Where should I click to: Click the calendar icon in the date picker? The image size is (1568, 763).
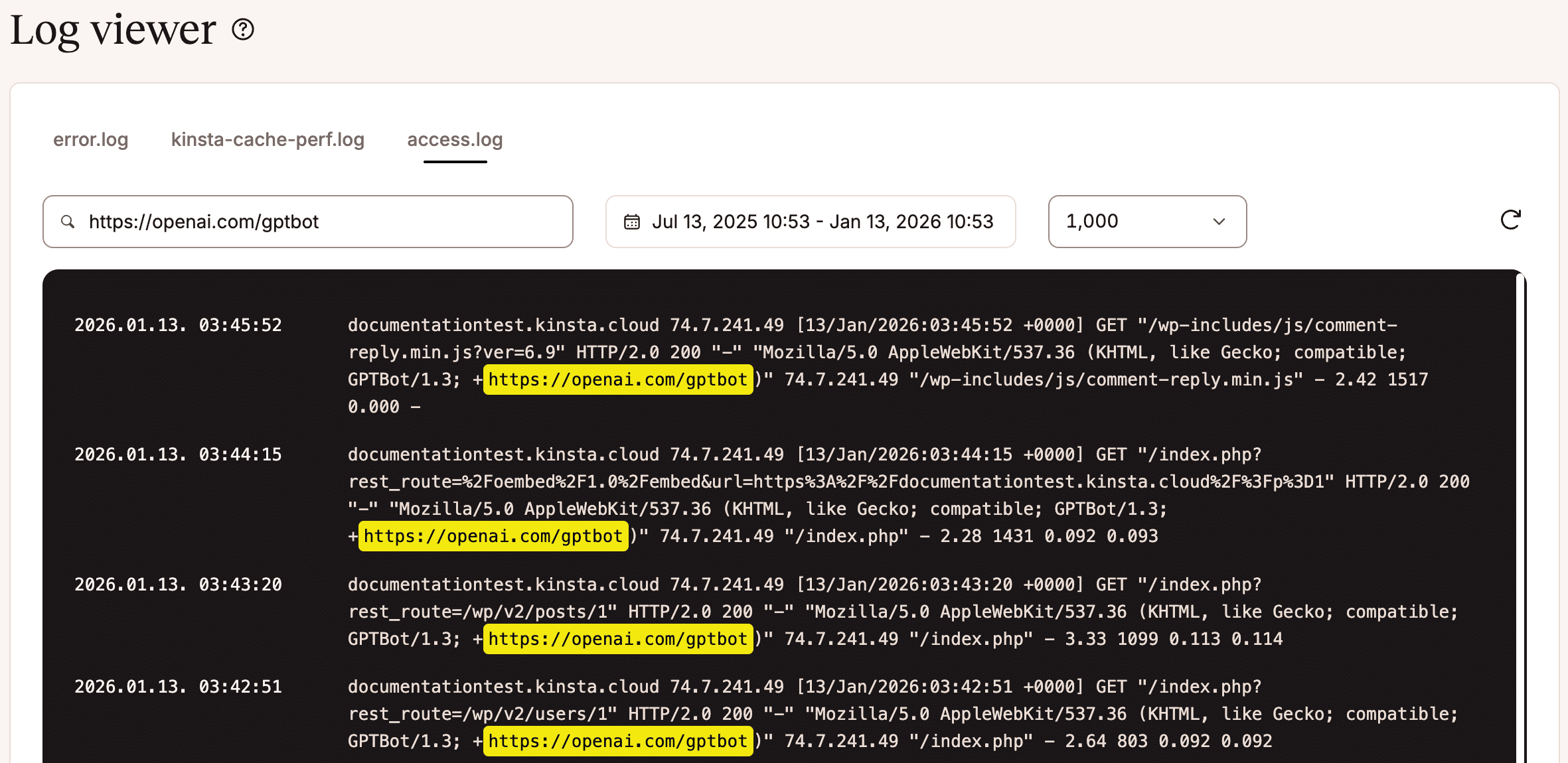pos(632,221)
